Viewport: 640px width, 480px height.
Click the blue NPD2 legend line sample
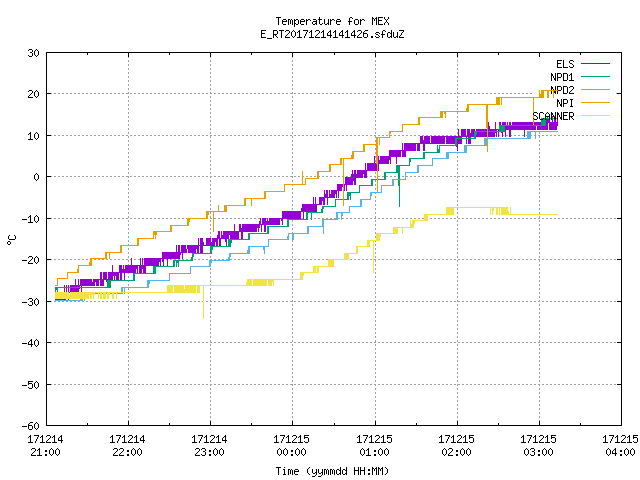tap(595, 90)
